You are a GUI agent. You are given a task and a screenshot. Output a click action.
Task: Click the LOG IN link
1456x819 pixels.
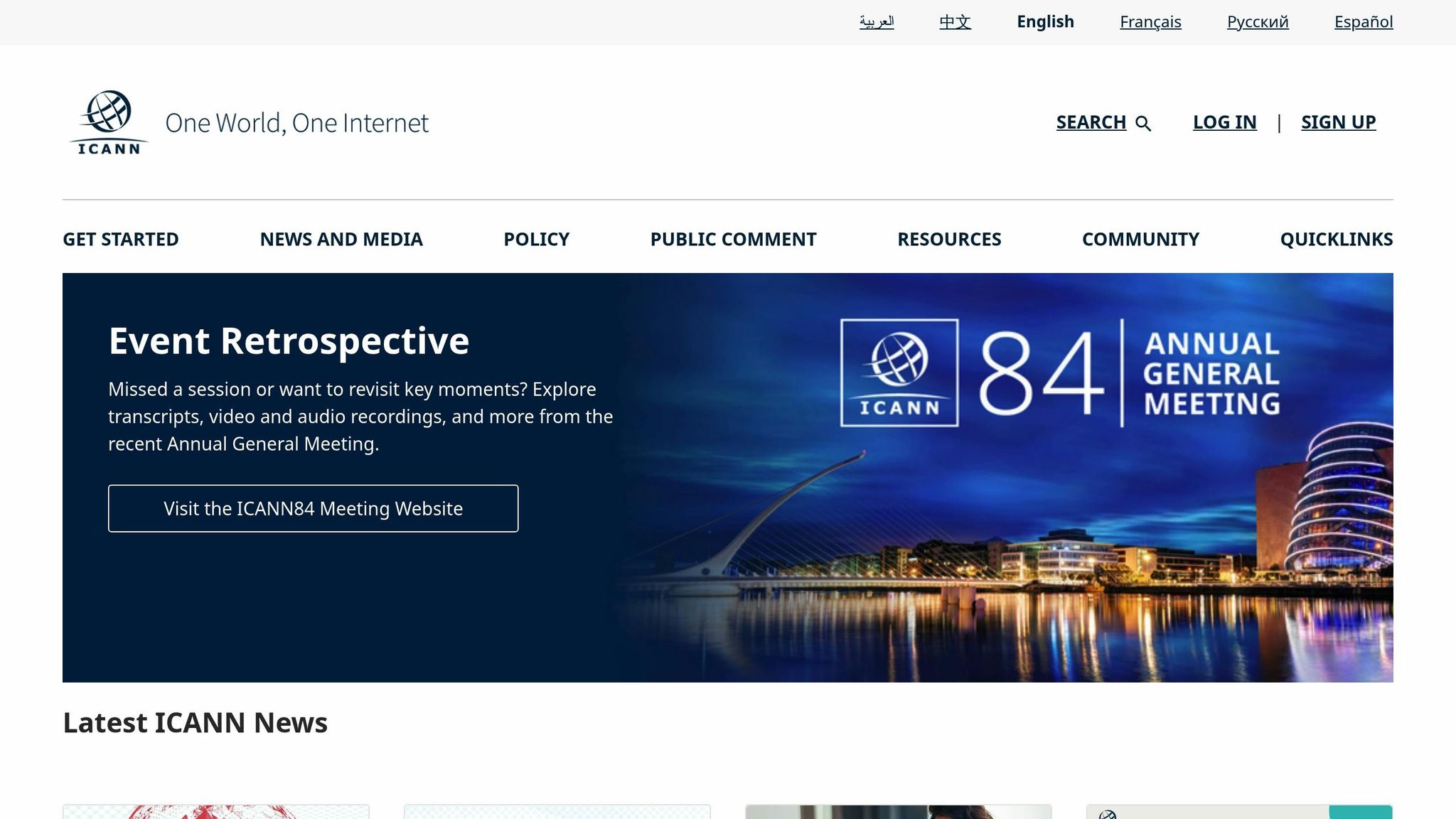(x=1224, y=122)
